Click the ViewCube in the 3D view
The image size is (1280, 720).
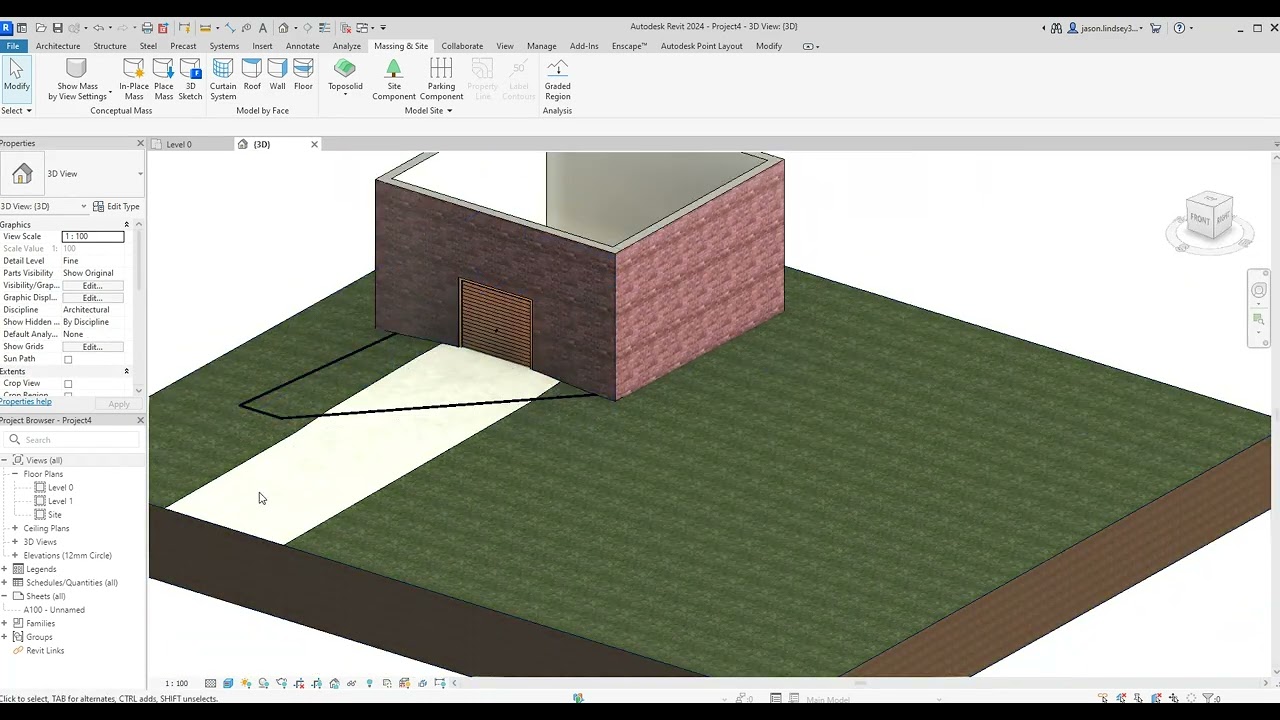coord(1209,218)
